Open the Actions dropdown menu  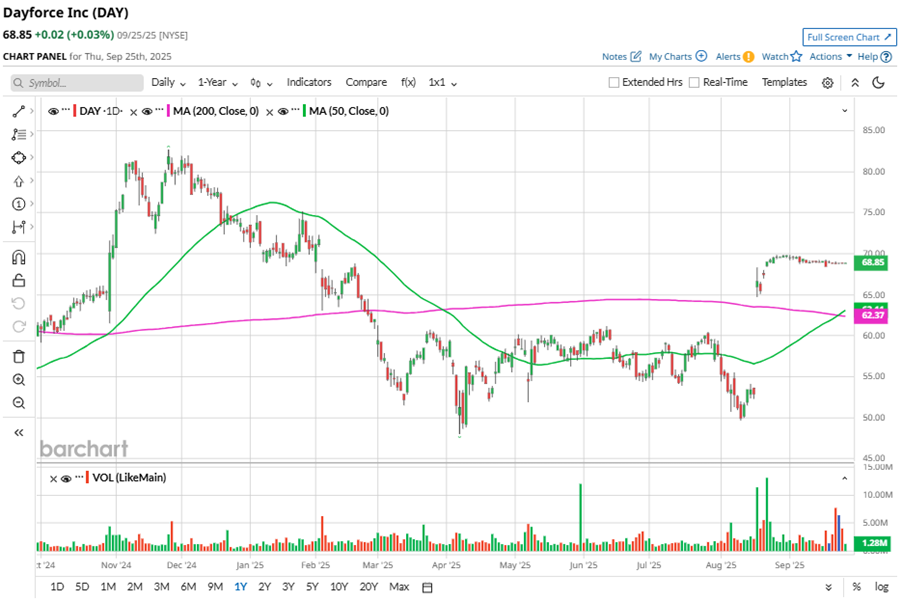pos(830,57)
